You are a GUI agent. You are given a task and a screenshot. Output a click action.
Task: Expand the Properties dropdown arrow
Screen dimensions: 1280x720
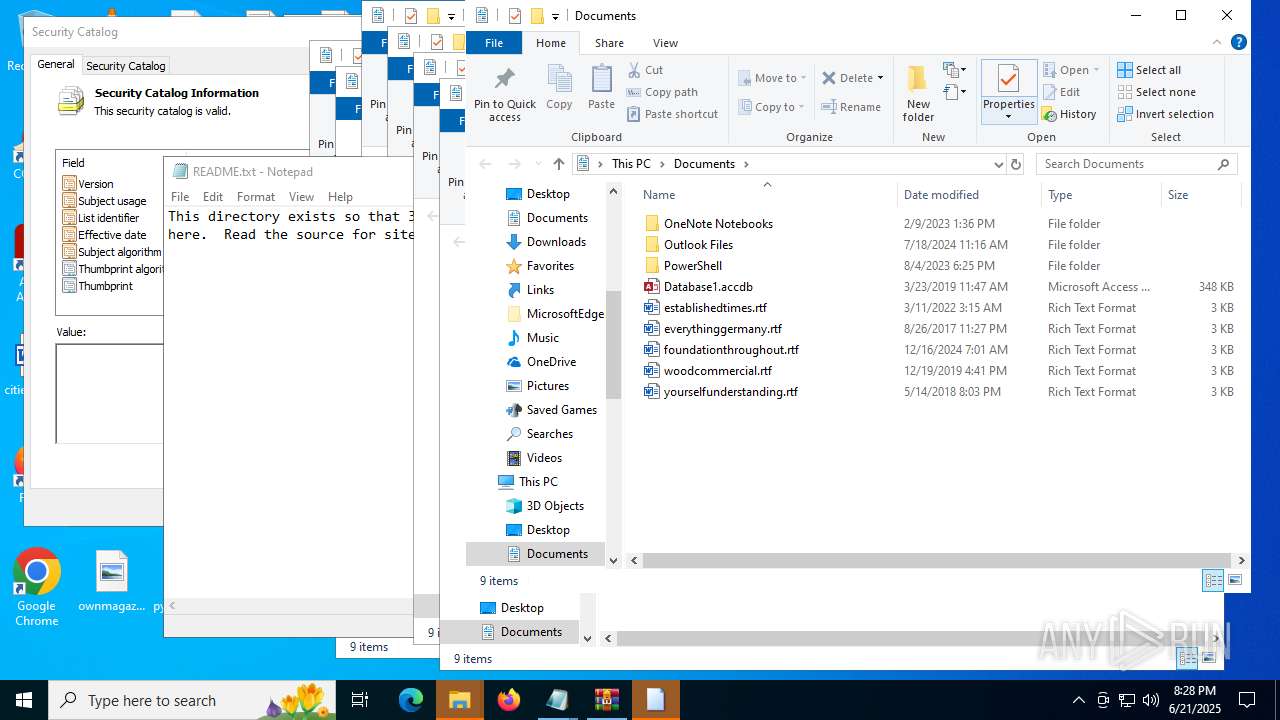[x=1008, y=117]
